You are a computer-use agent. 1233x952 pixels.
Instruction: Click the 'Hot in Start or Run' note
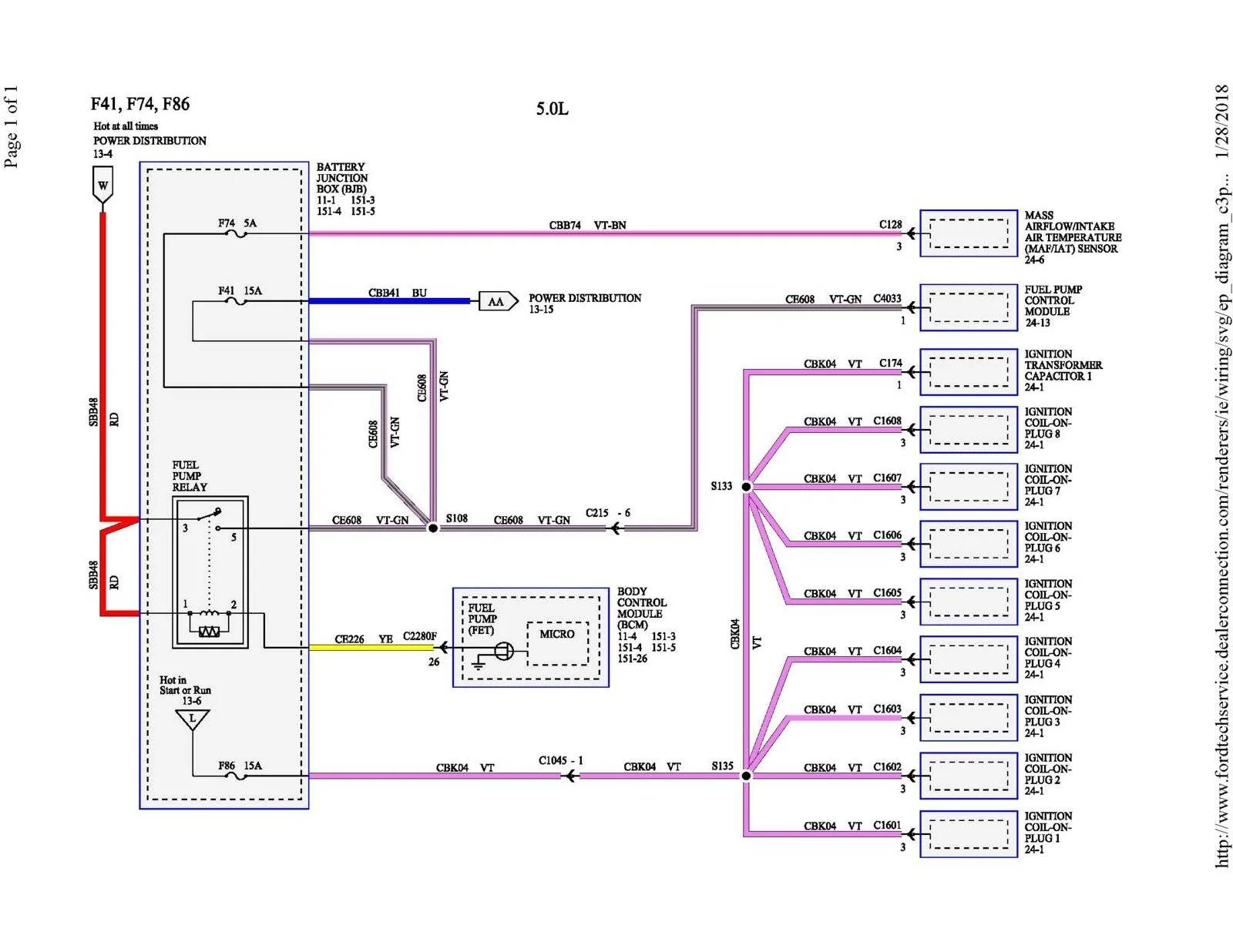point(185,686)
